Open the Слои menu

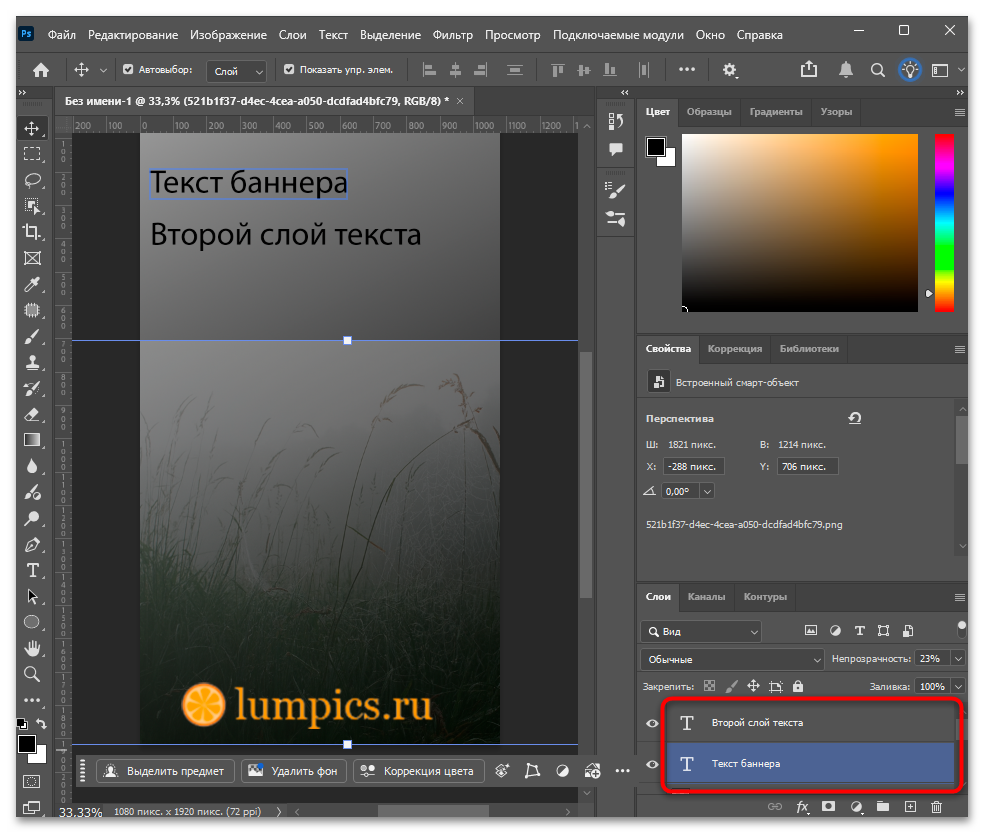(292, 35)
